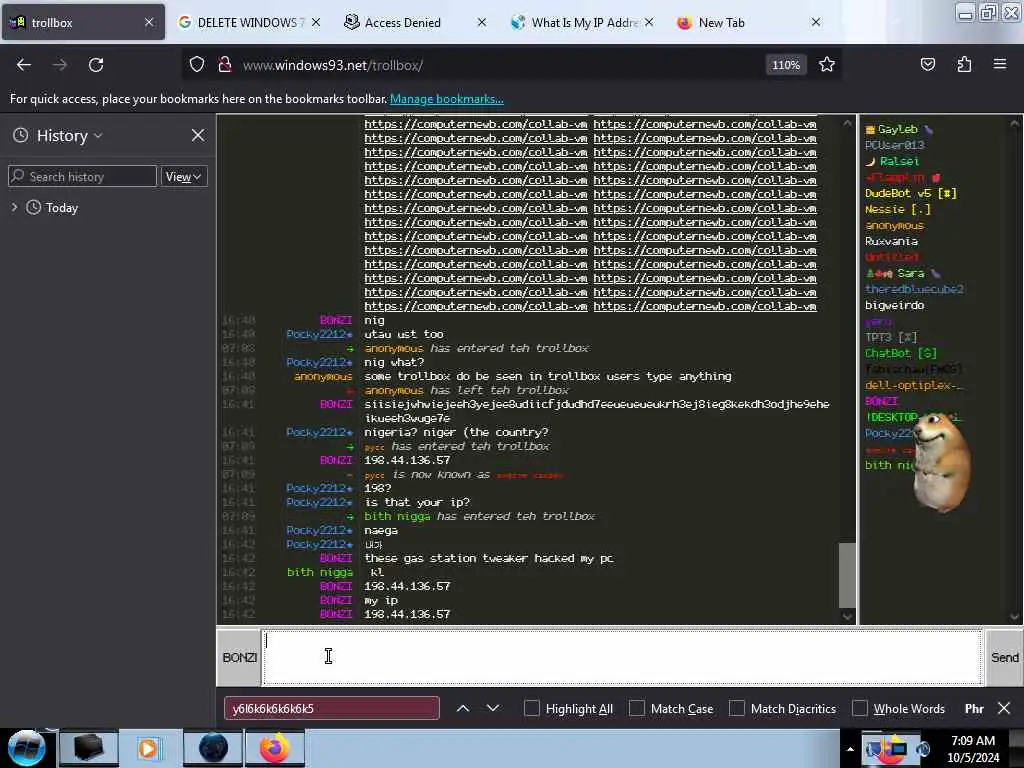Click the BONZI nickname button
This screenshot has height=768, width=1024.
click(x=239, y=657)
